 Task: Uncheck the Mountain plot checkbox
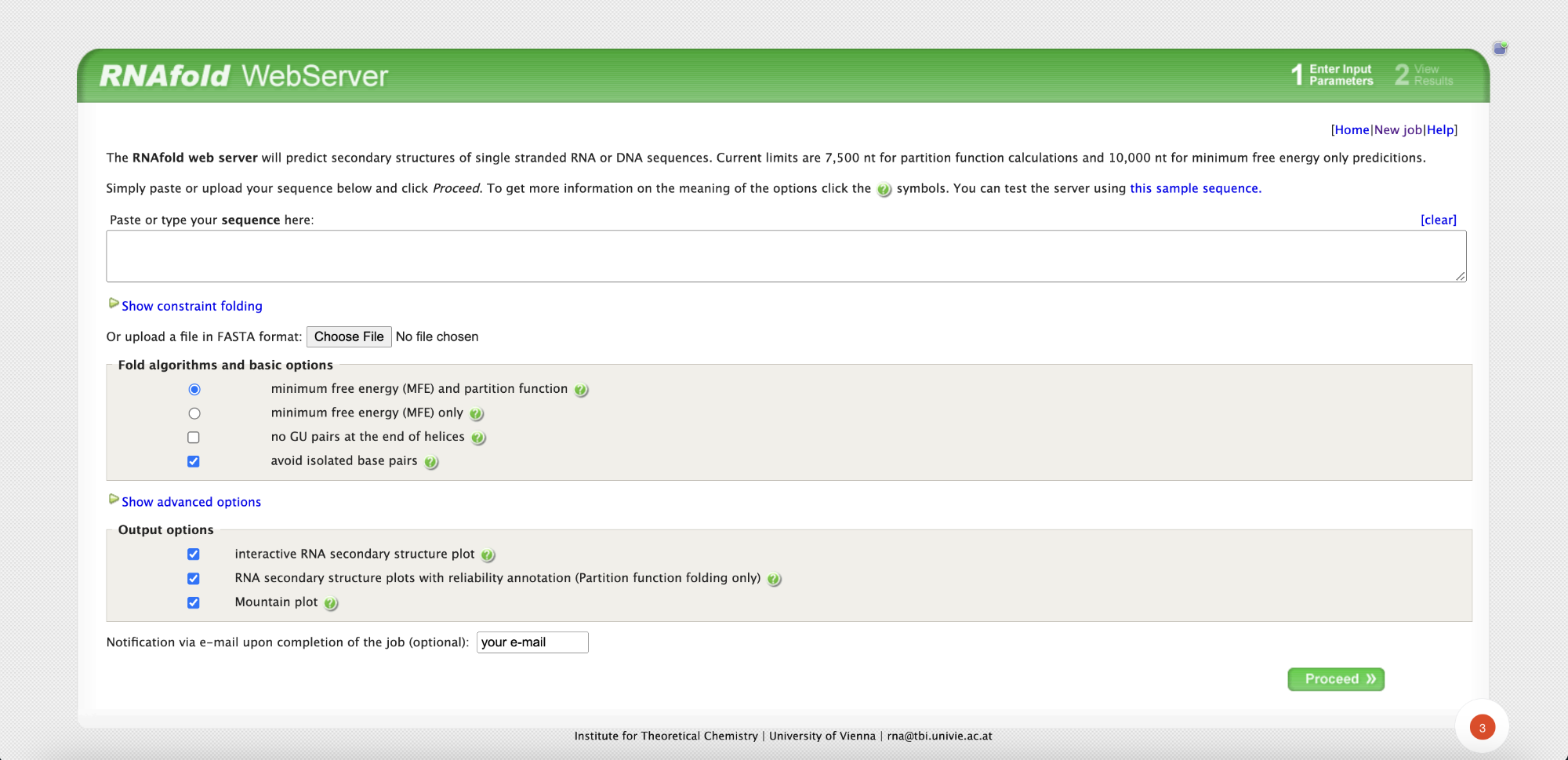click(194, 603)
